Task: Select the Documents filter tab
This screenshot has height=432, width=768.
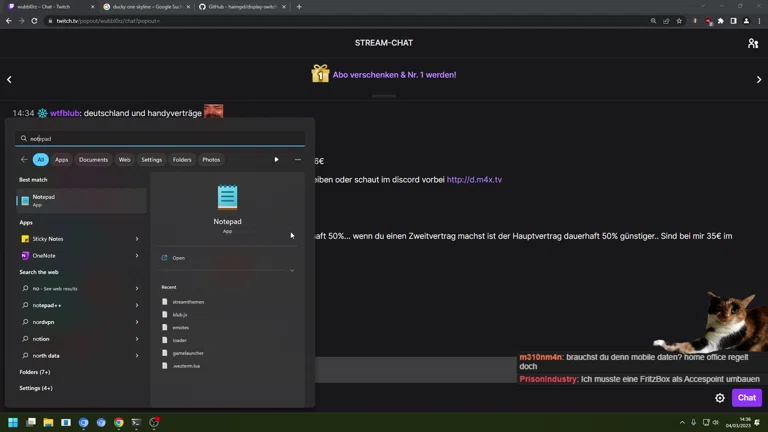Action: [x=93, y=160]
